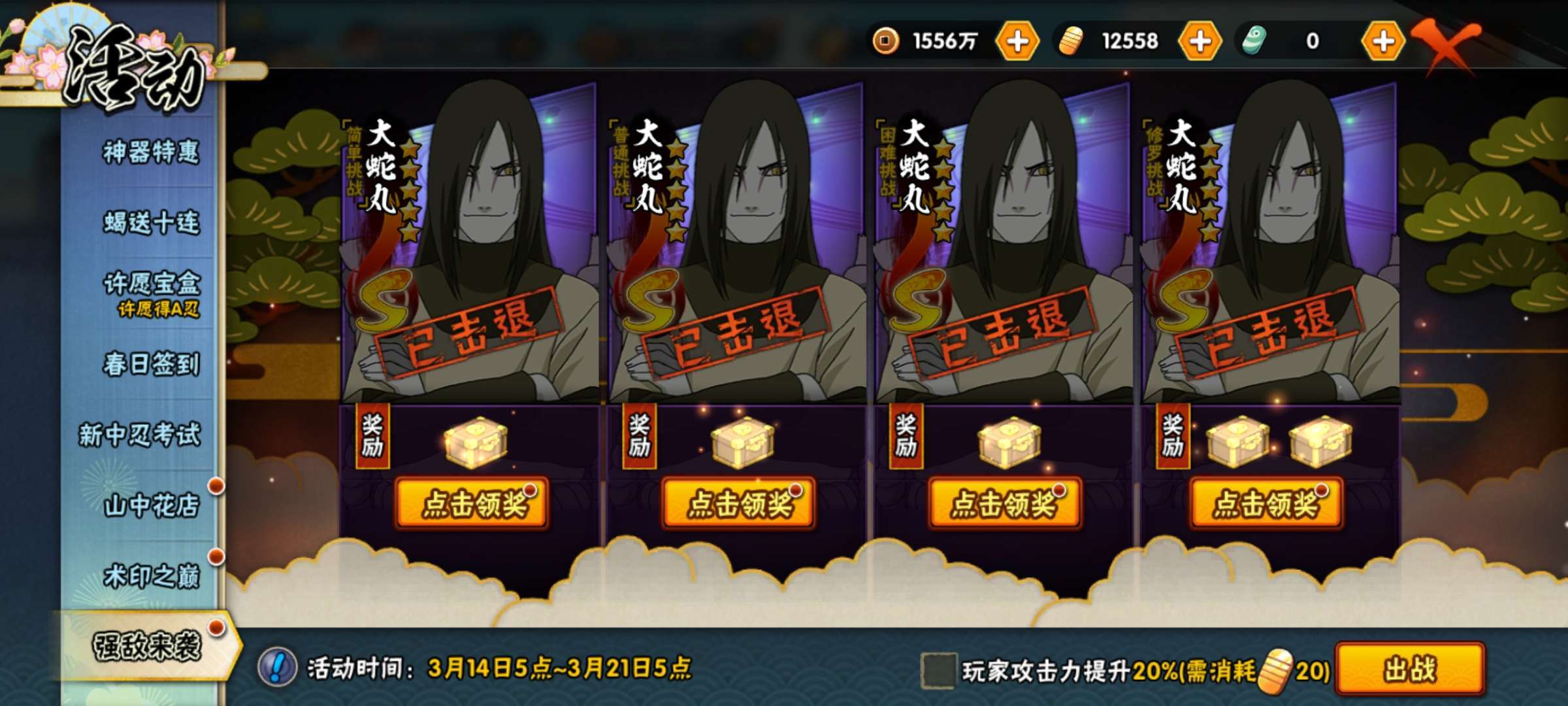
Task: Add copper coins with the plus icon
Action: (1017, 41)
